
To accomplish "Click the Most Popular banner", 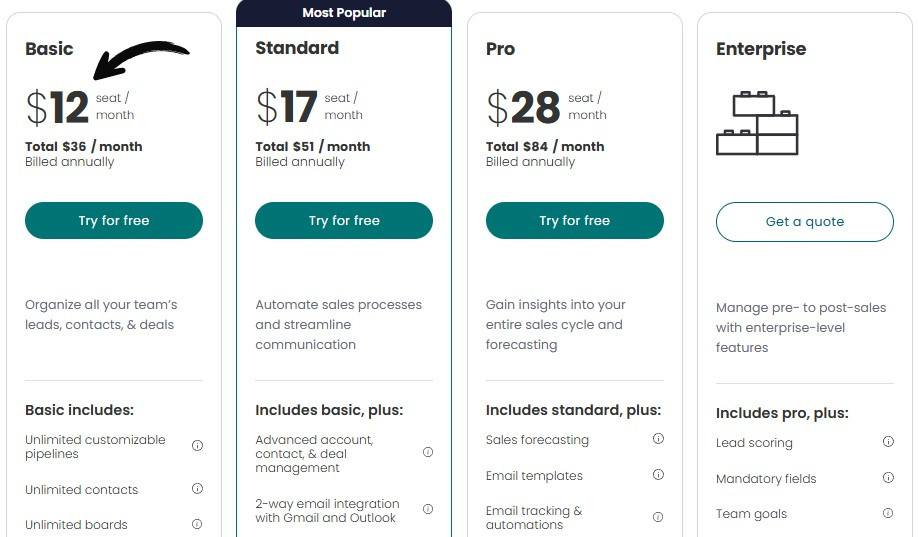I will pyautogui.click(x=344, y=13).
